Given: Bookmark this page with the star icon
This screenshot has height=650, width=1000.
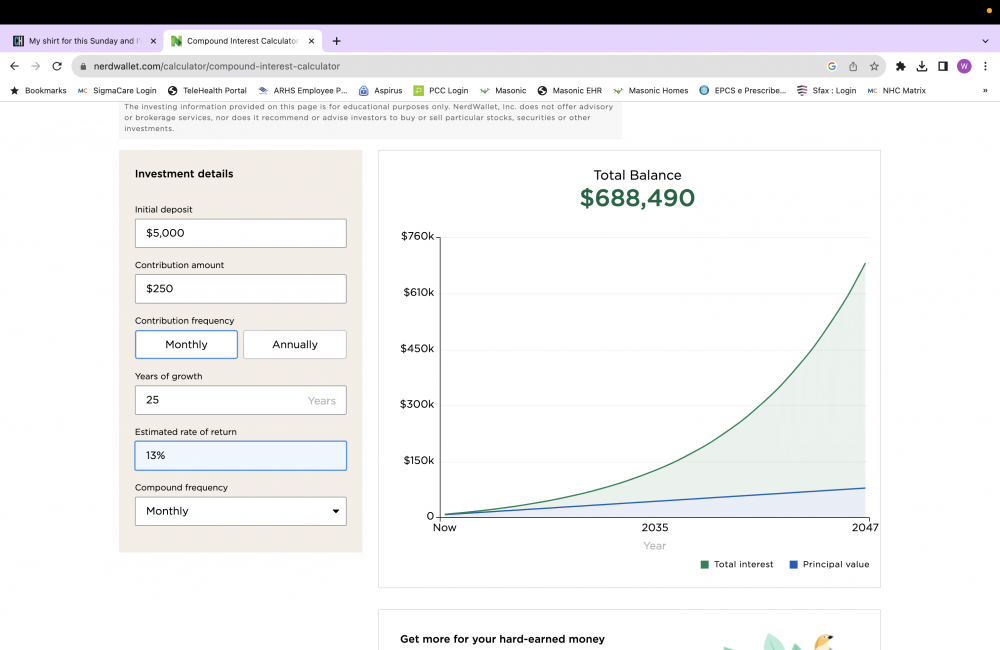Looking at the screenshot, I should tap(874, 66).
